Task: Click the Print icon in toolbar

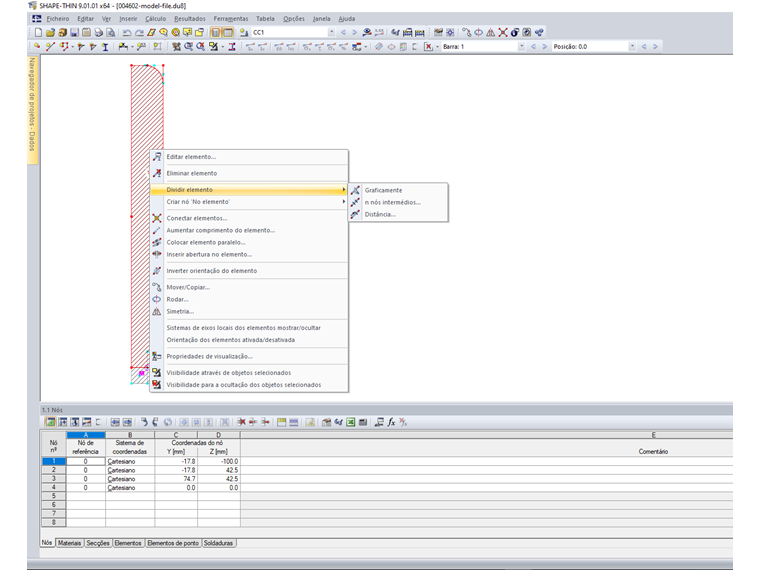Action: point(98,32)
